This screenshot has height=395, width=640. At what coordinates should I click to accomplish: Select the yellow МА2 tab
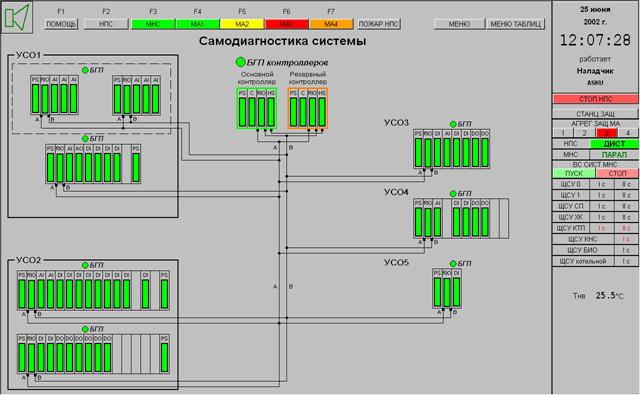[242, 24]
